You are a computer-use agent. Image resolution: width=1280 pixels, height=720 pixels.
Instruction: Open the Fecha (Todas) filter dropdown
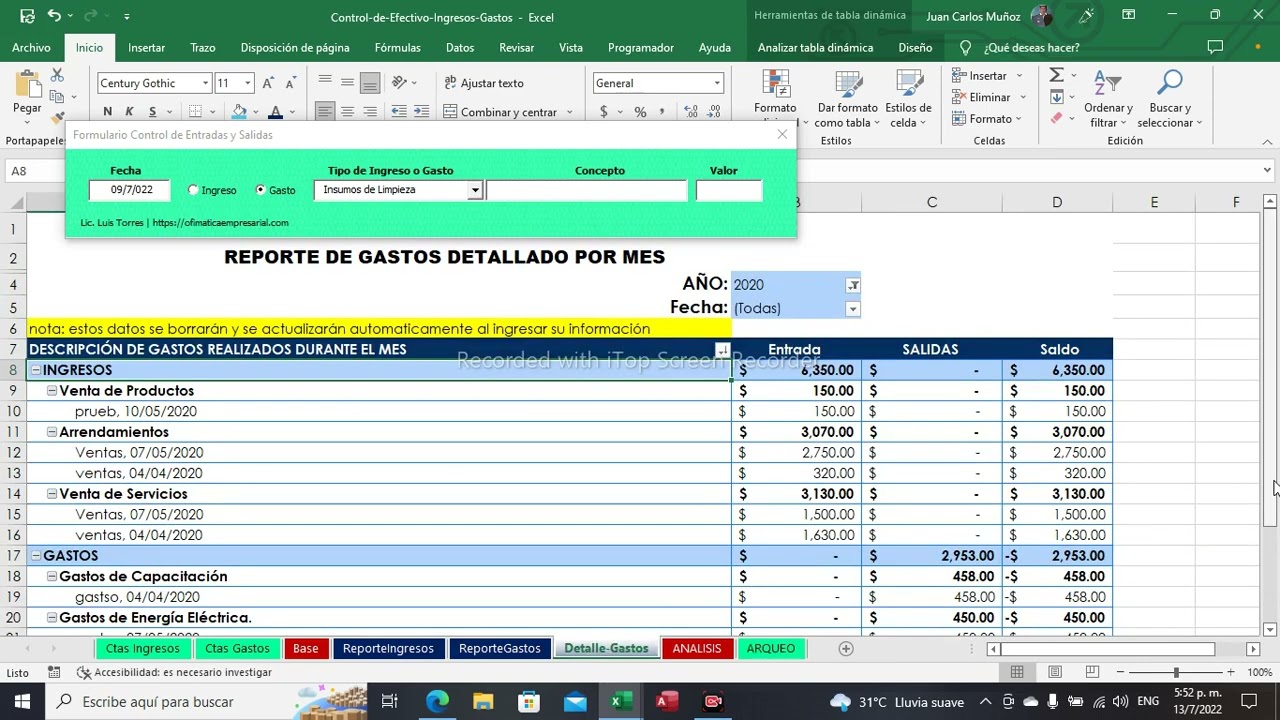853,308
